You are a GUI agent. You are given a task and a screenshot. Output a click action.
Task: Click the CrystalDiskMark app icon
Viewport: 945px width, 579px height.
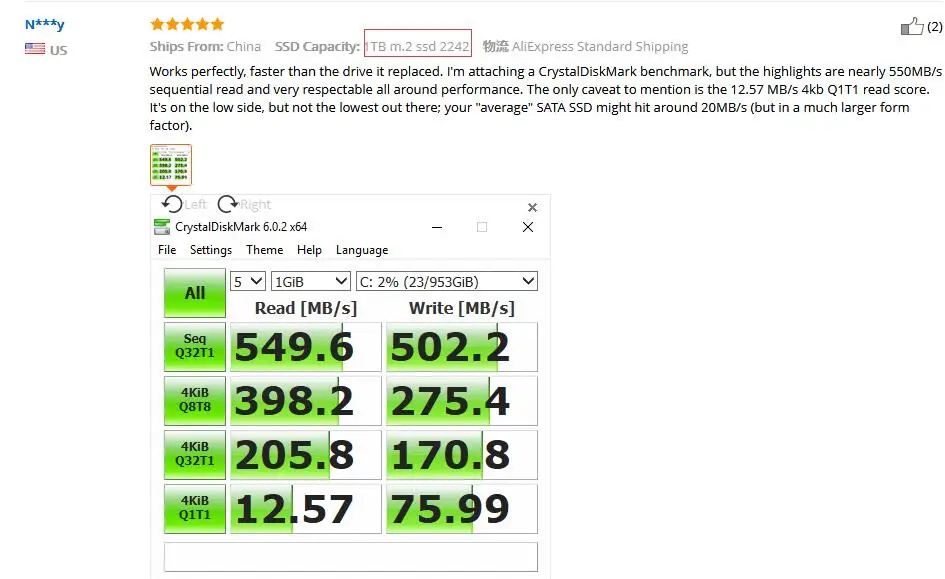coord(162,227)
